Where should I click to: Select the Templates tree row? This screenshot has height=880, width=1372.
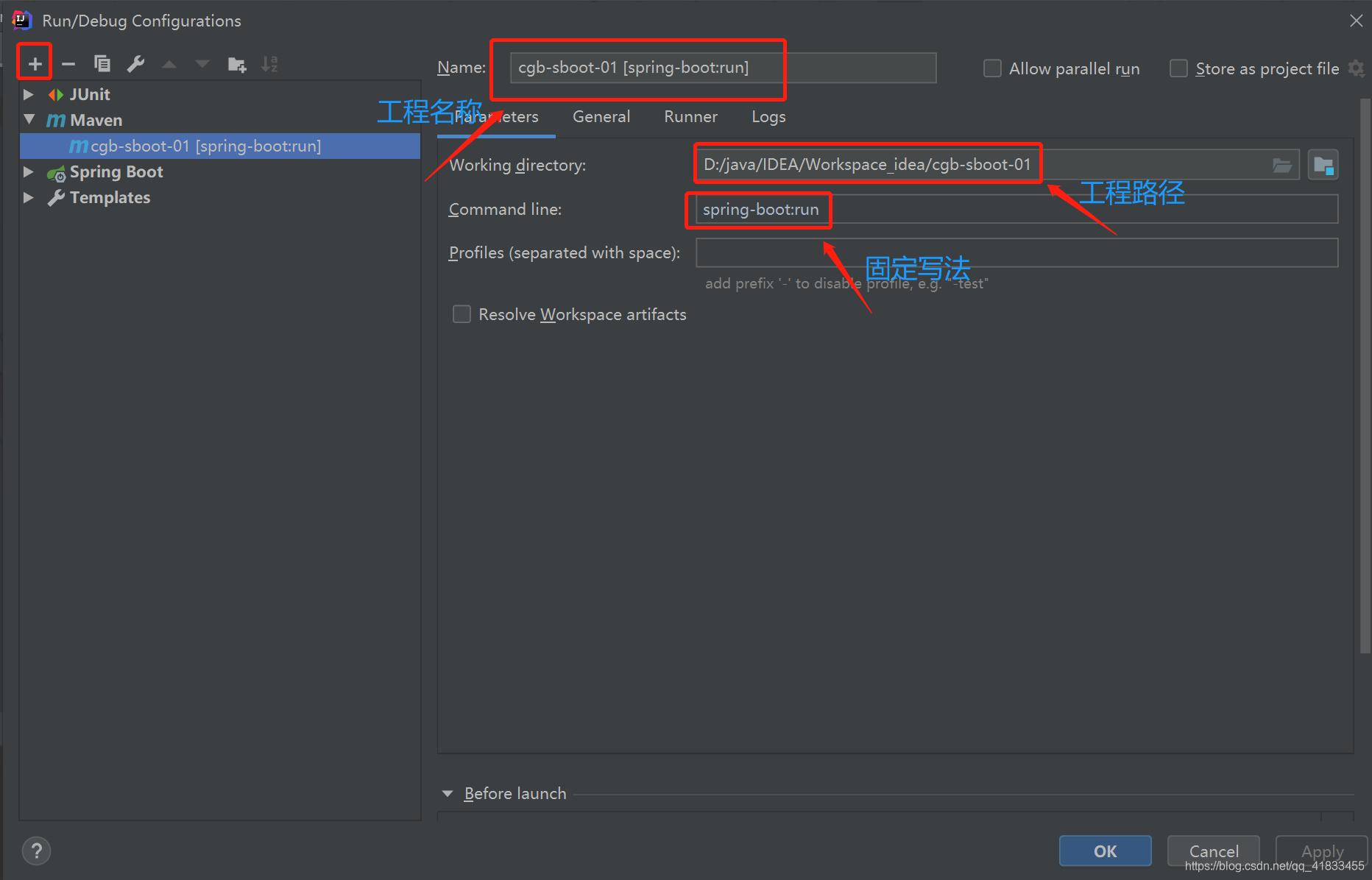click(x=220, y=197)
